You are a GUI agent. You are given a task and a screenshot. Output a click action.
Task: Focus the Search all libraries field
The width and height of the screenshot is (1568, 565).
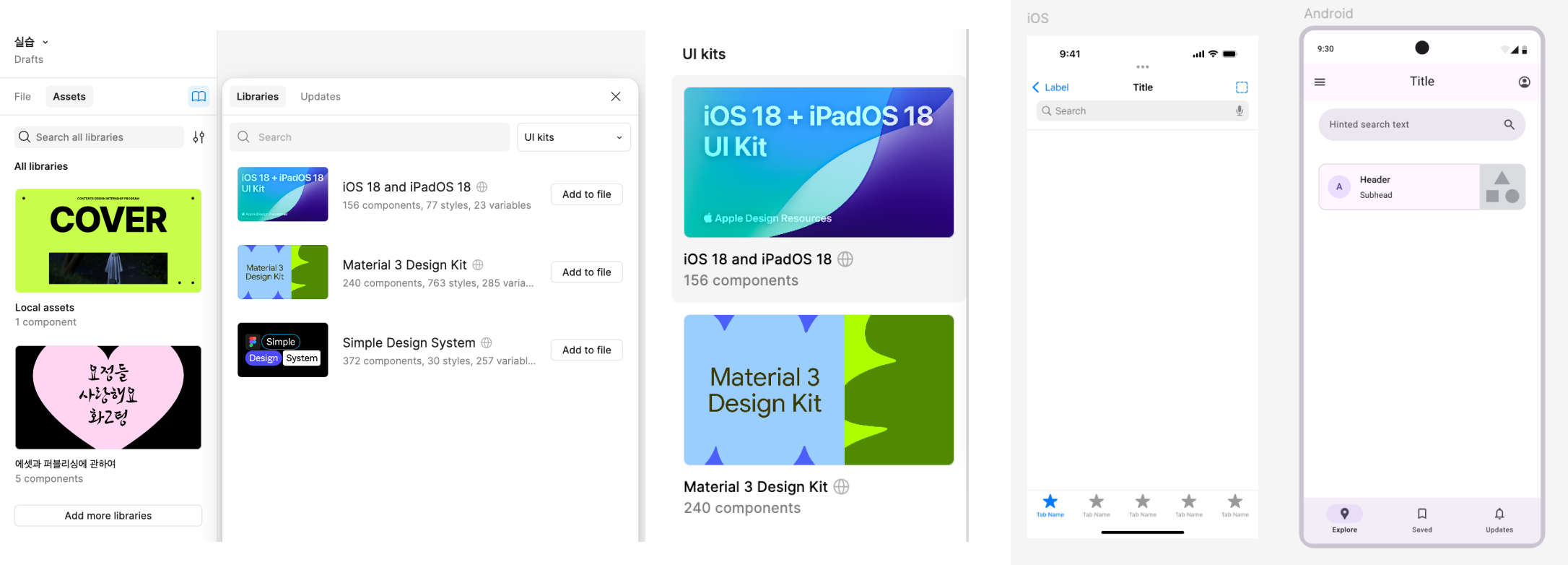100,137
